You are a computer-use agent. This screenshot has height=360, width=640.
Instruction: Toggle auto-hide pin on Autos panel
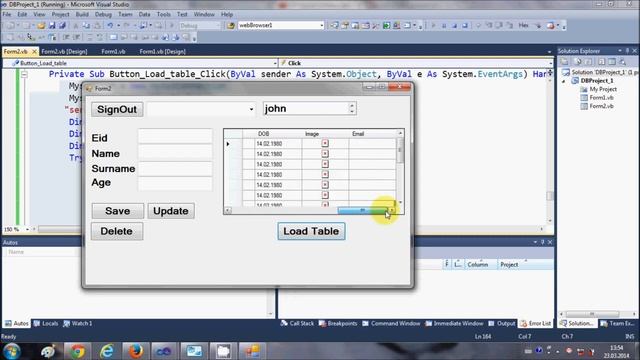coord(542,242)
